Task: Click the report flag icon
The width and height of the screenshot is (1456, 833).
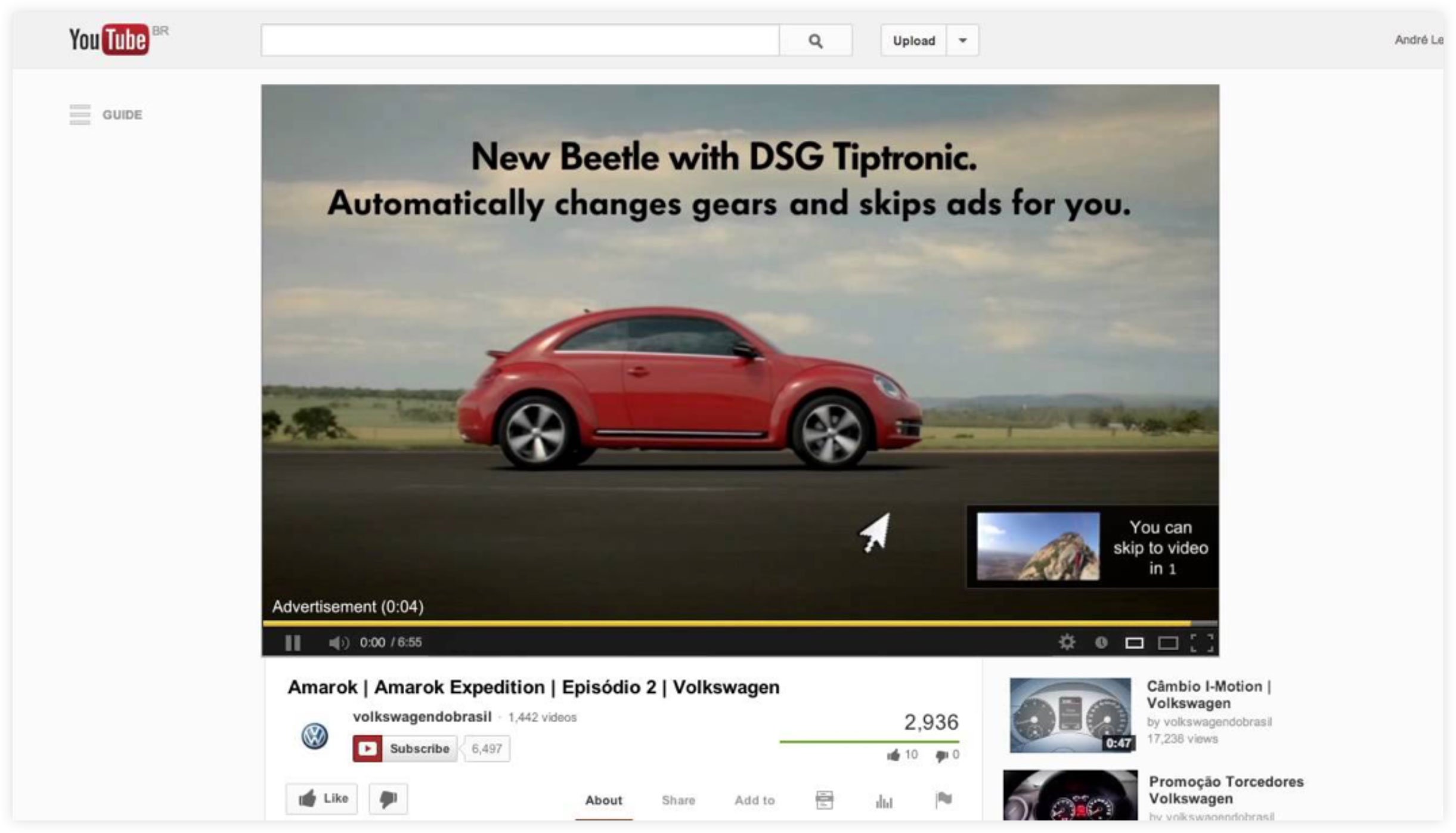Action: pyautogui.click(x=944, y=800)
